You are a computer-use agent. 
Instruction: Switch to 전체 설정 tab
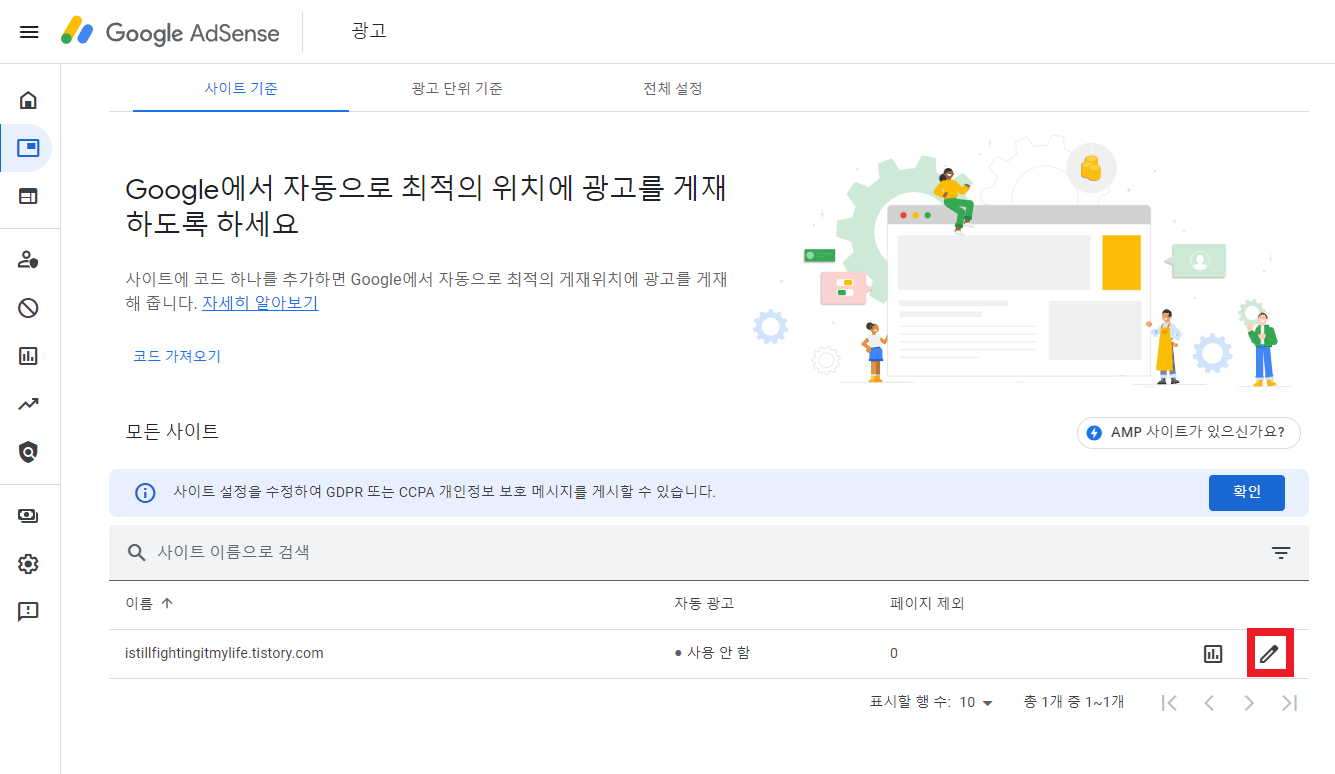click(673, 88)
